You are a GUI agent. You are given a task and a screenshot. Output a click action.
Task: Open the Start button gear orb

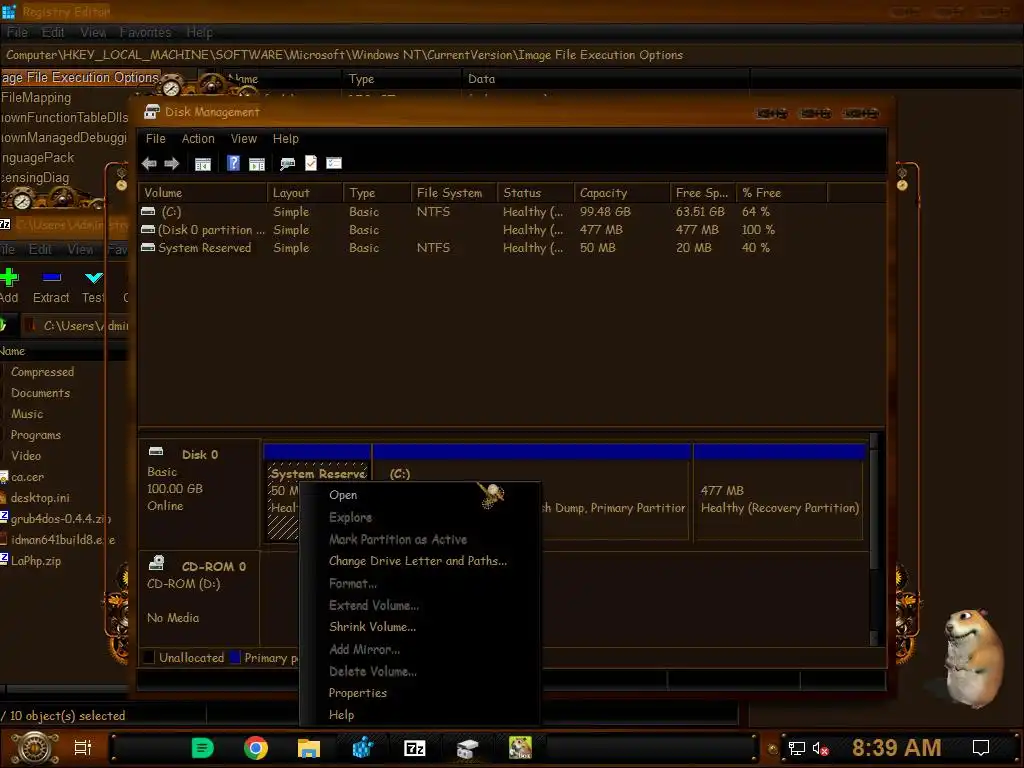click(x=34, y=748)
